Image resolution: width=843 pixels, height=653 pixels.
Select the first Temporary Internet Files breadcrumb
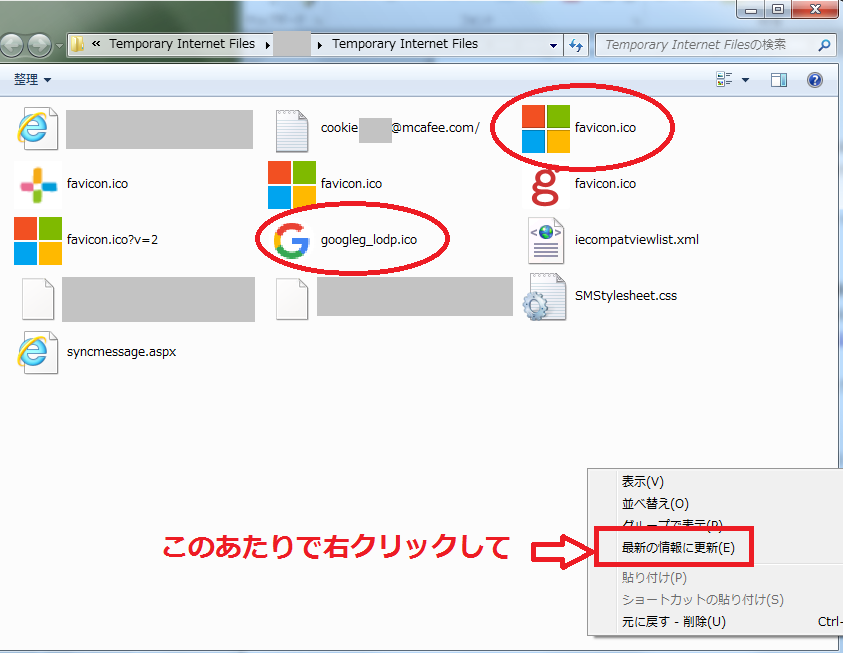point(182,44)
